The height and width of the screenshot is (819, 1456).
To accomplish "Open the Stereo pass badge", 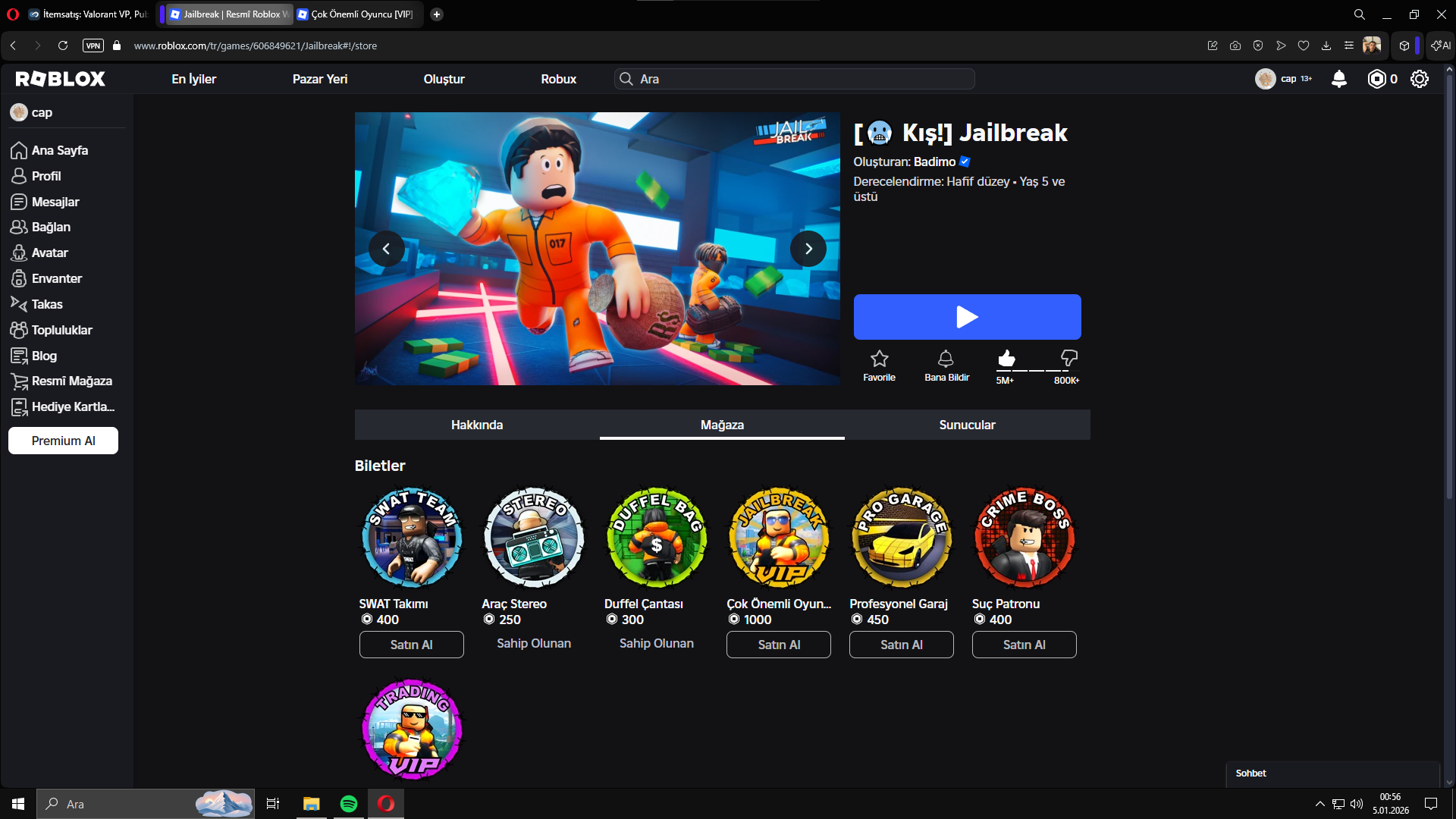I will pos(535,538).
